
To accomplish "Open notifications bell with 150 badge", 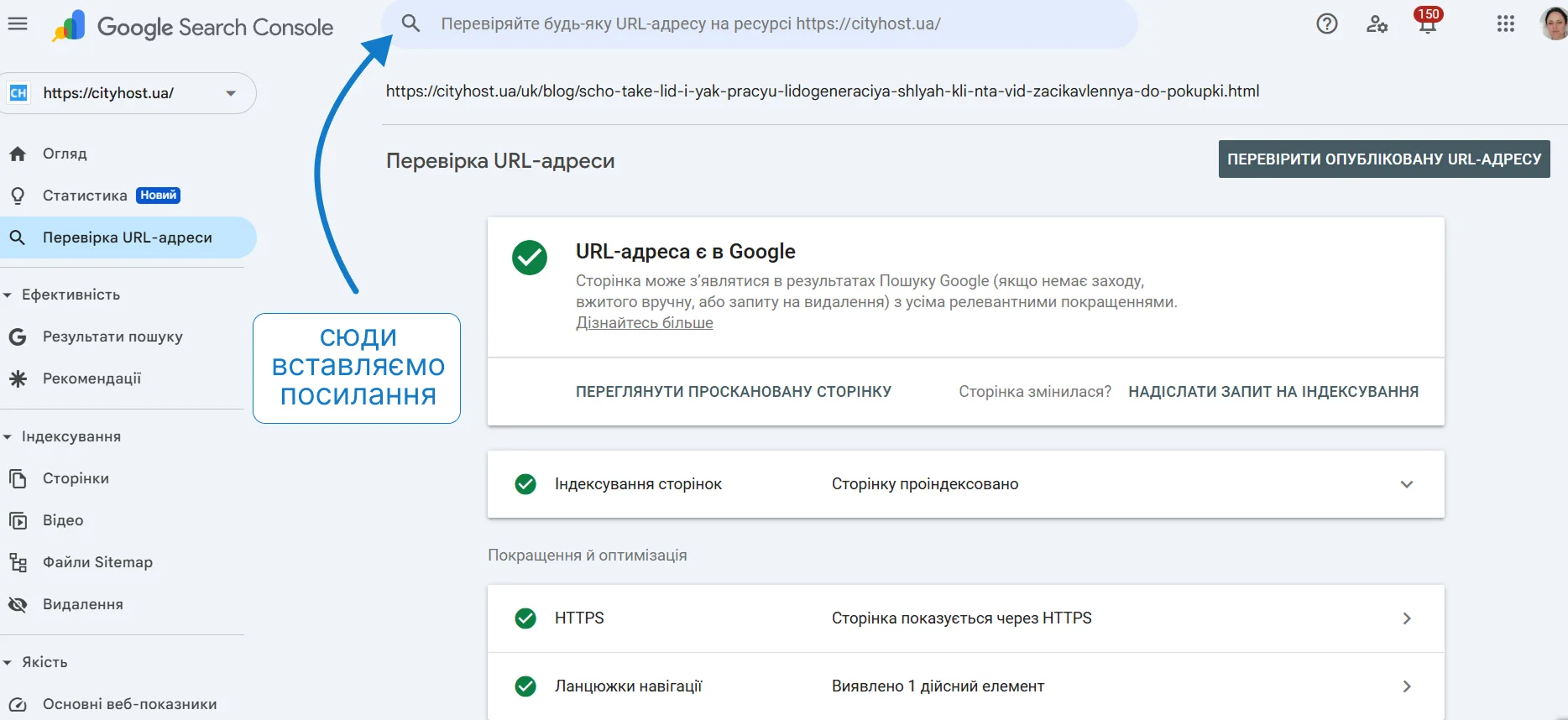I will tap(1427, 23).
